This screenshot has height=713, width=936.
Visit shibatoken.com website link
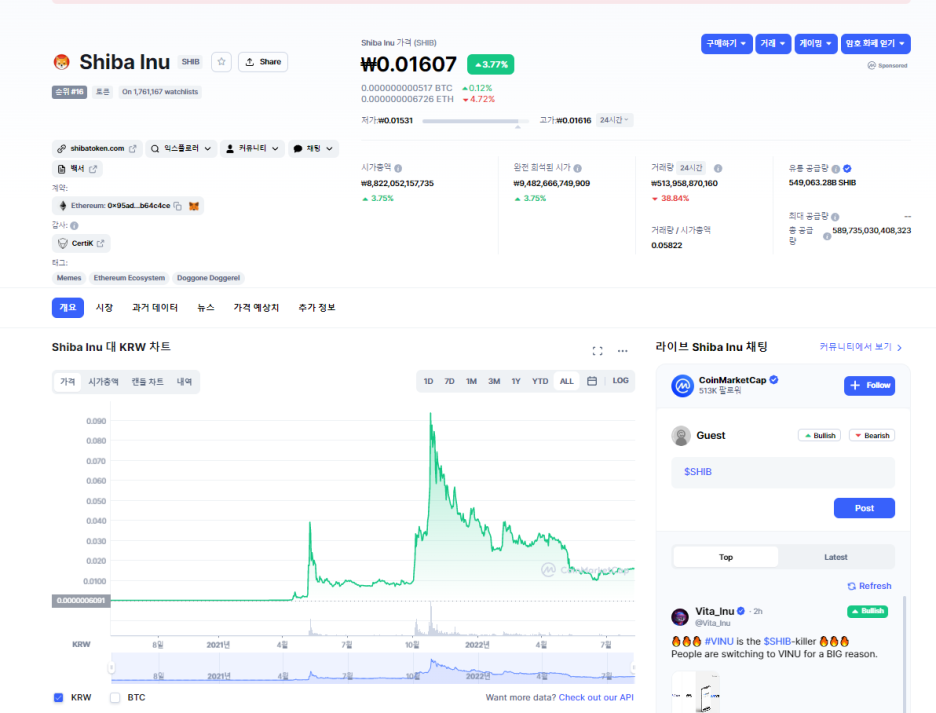[x=97, y=149]
